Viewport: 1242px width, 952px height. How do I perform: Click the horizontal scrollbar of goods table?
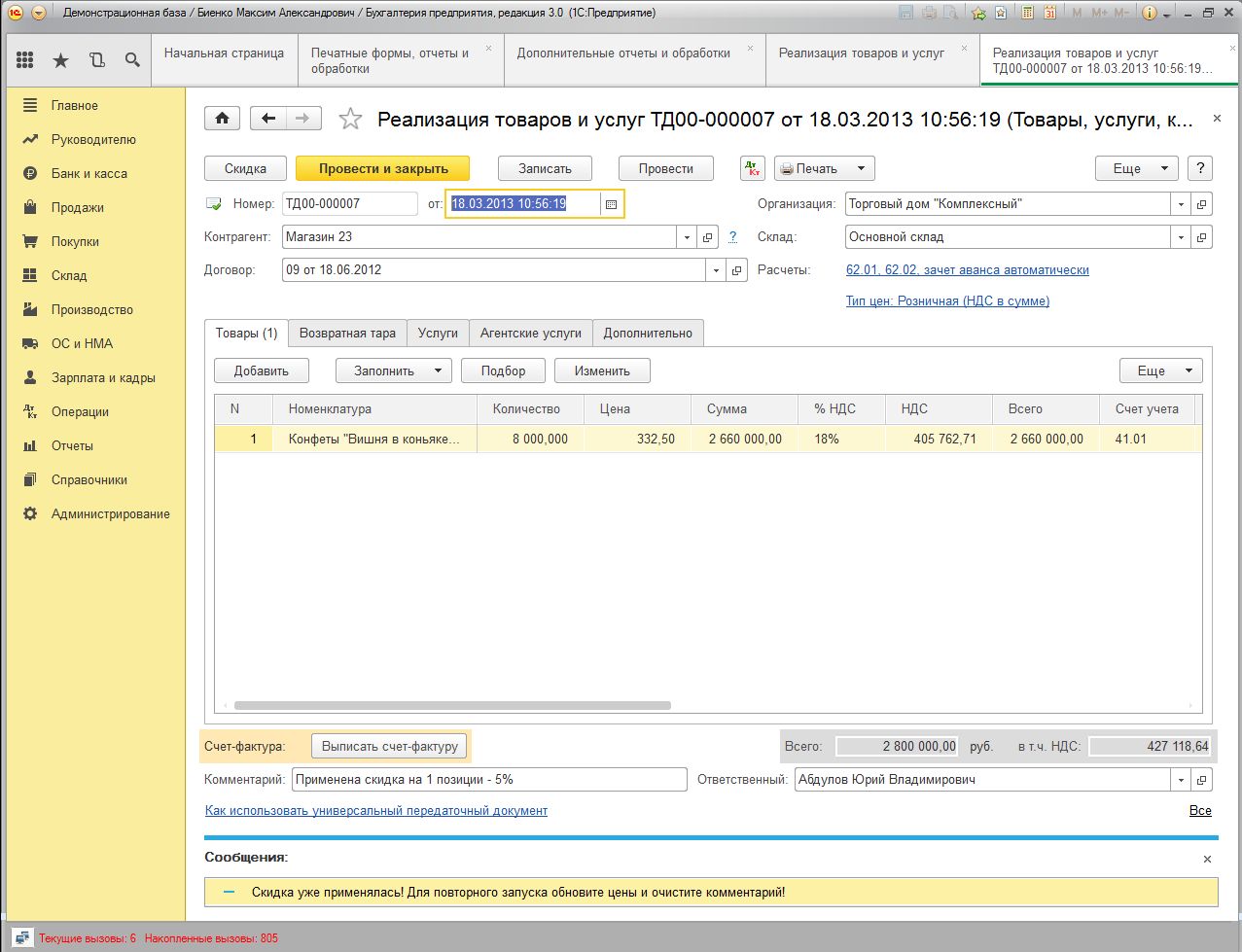click(x=452, y=705)
